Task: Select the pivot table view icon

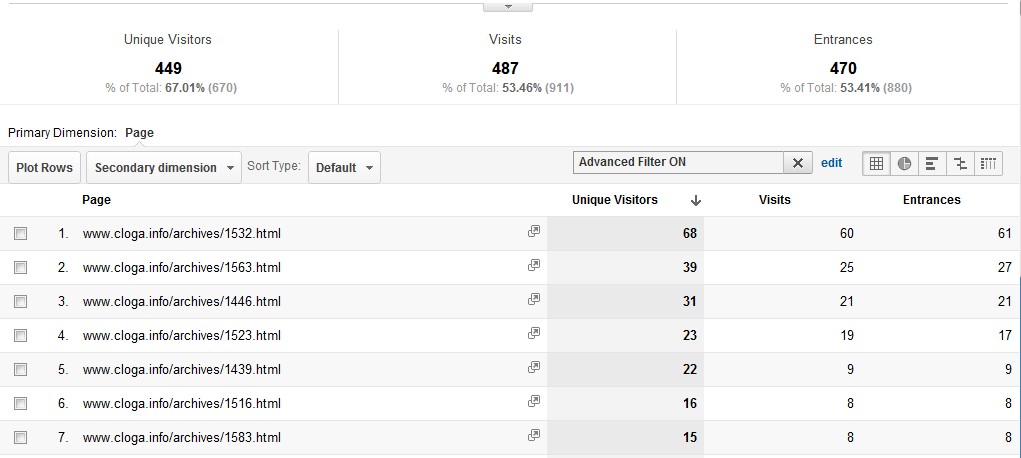Action: coord(988,164)
